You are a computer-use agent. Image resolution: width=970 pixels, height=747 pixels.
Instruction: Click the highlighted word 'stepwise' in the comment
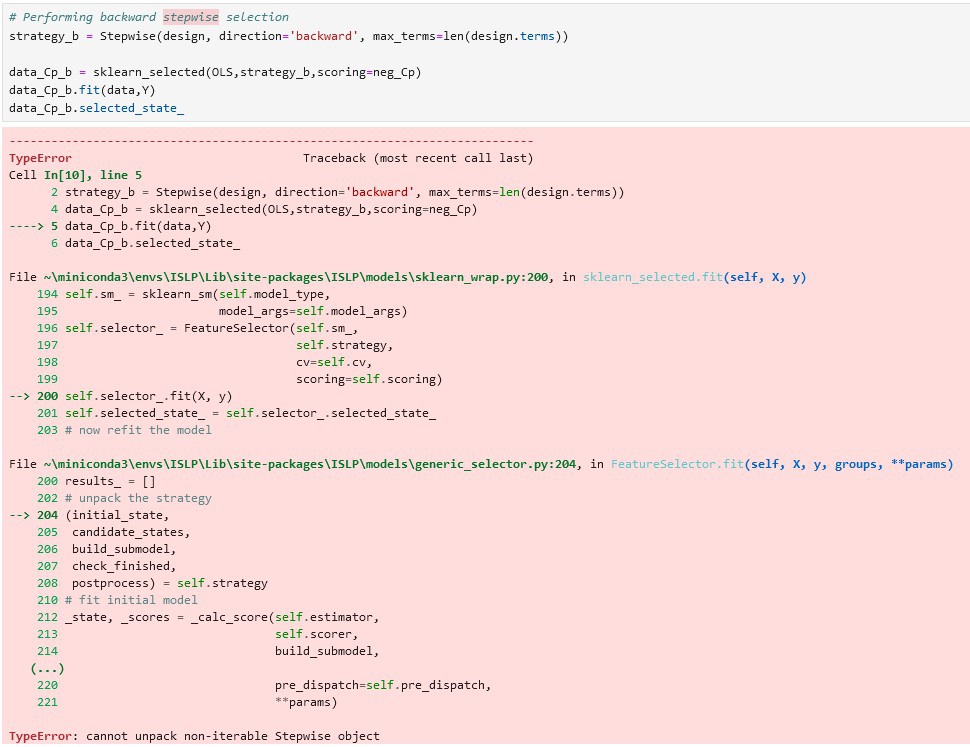tap(190, 17)
